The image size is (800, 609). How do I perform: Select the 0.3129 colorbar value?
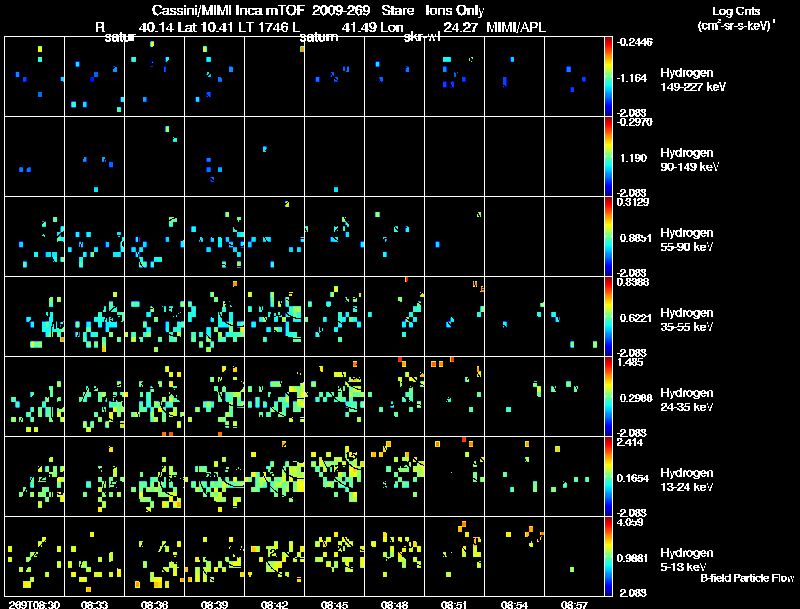(633, 202)
